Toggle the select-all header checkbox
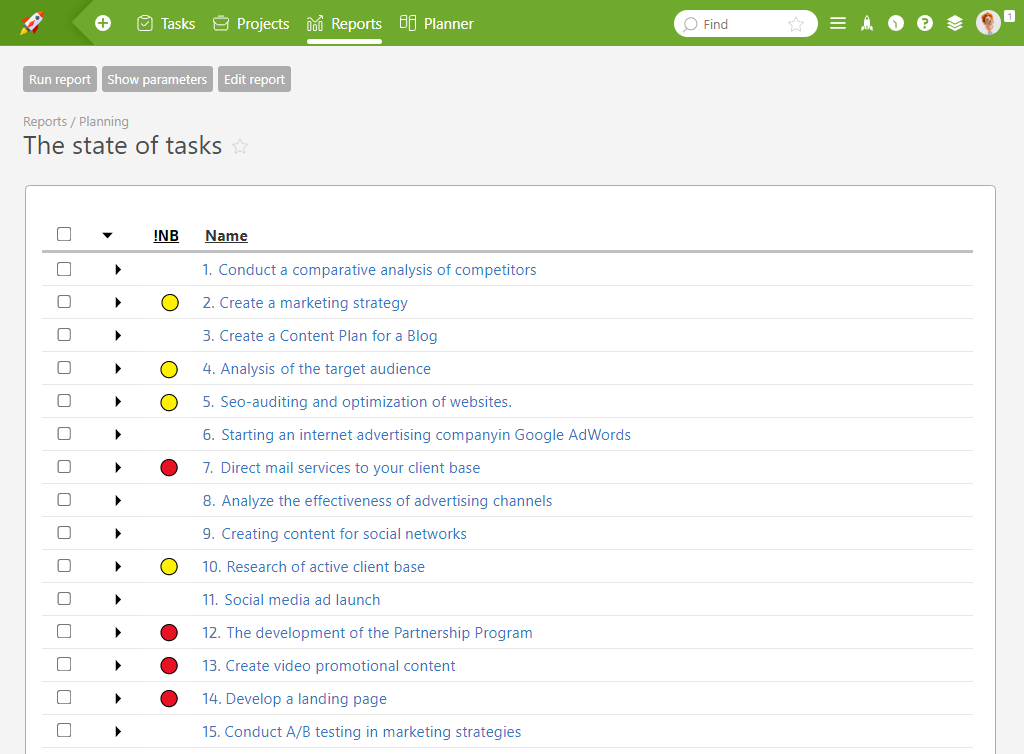1024x754 pixels. click(x=64, y=234)
